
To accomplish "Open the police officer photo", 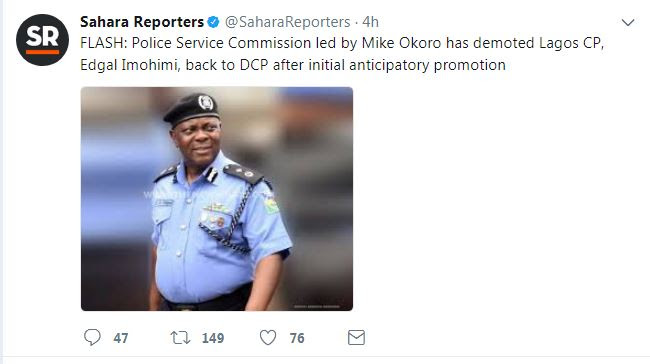I will [x=217, y=199].
